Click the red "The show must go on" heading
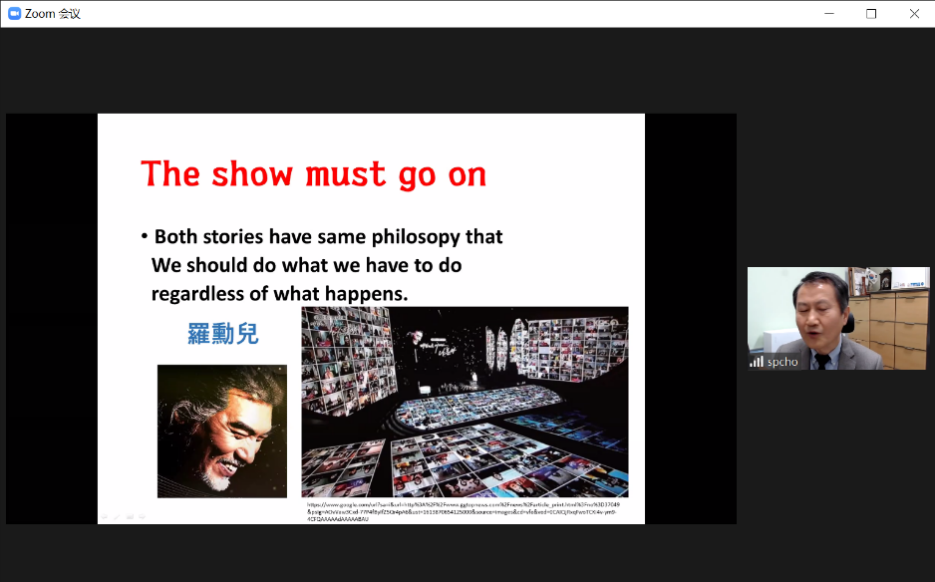Viewport: 935px width, 582px height. [x=313, y=174]
